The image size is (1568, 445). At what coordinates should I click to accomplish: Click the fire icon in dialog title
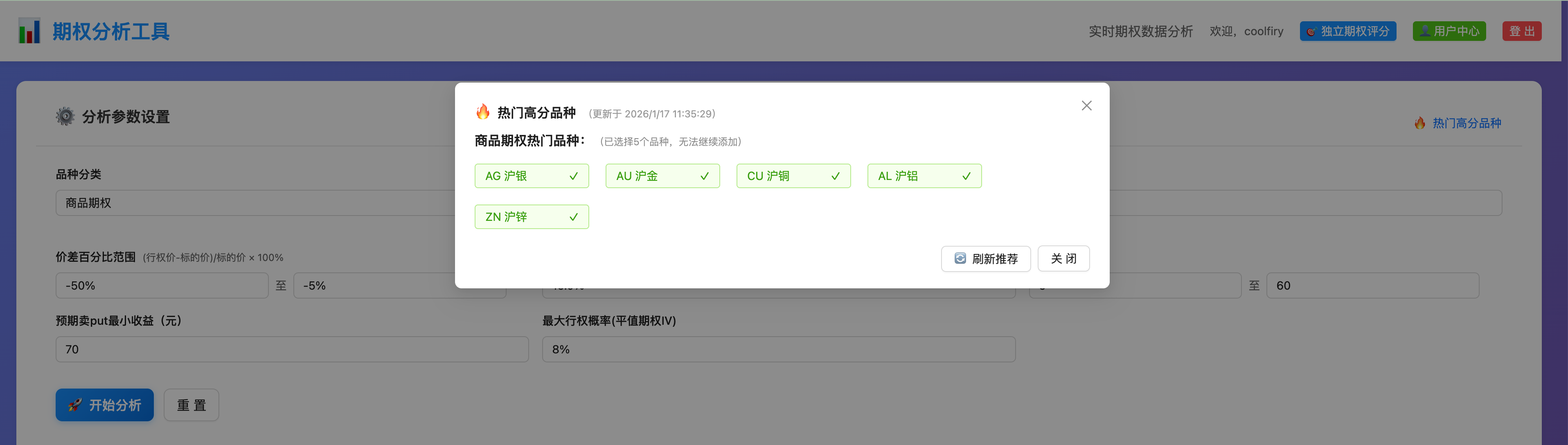pyautogui.click(x=483, y=112)
